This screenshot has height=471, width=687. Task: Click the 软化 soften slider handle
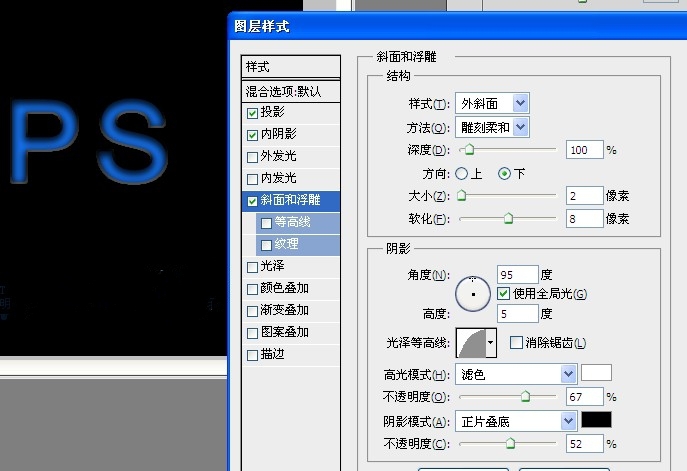508,218
